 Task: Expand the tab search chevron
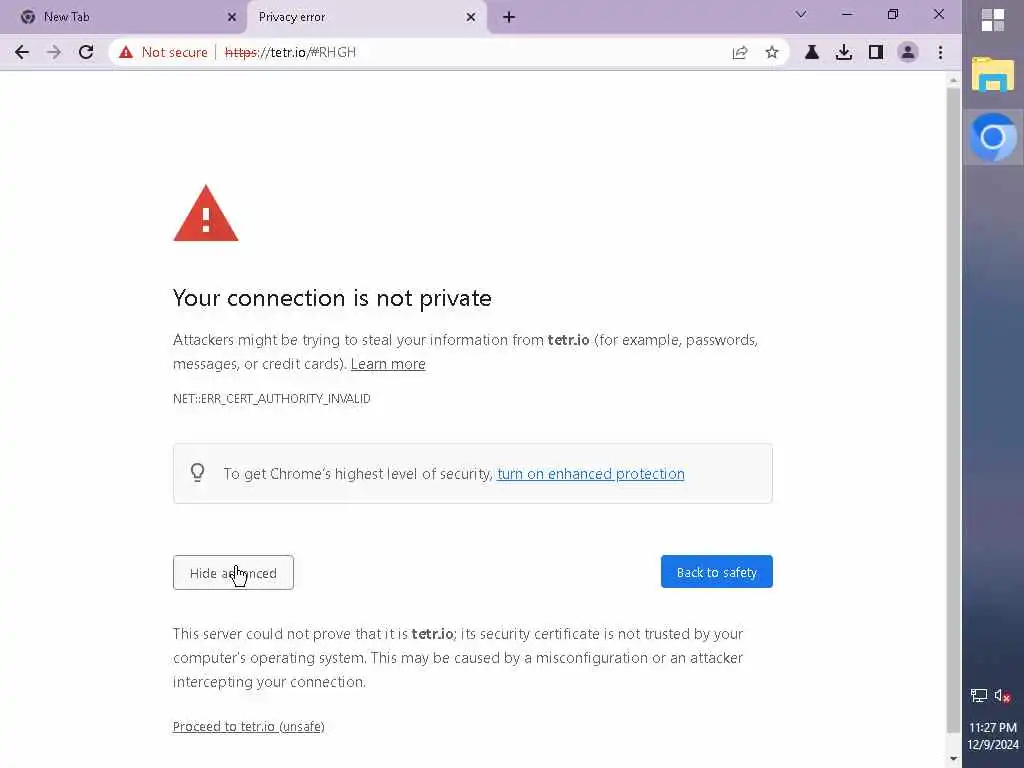pyautogui.click(x=801, y=15)
